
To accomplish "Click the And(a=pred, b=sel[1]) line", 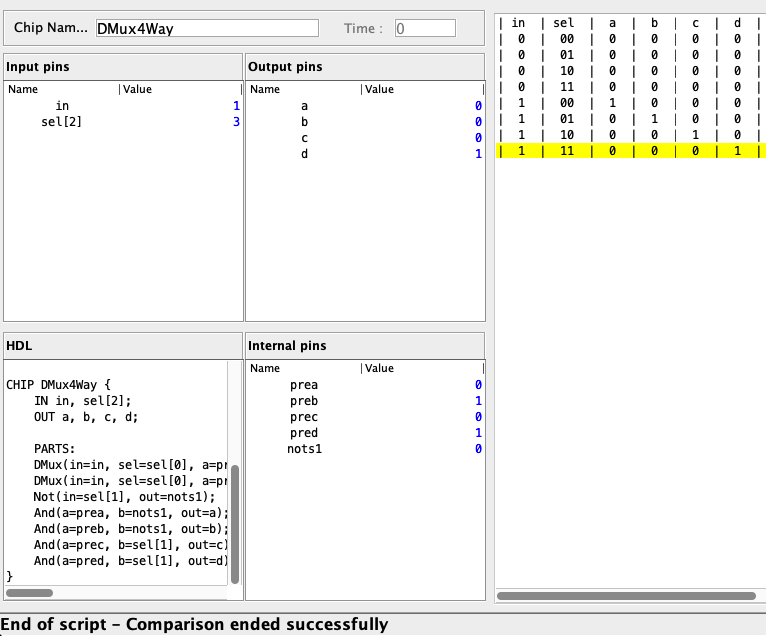I will 130,561.
